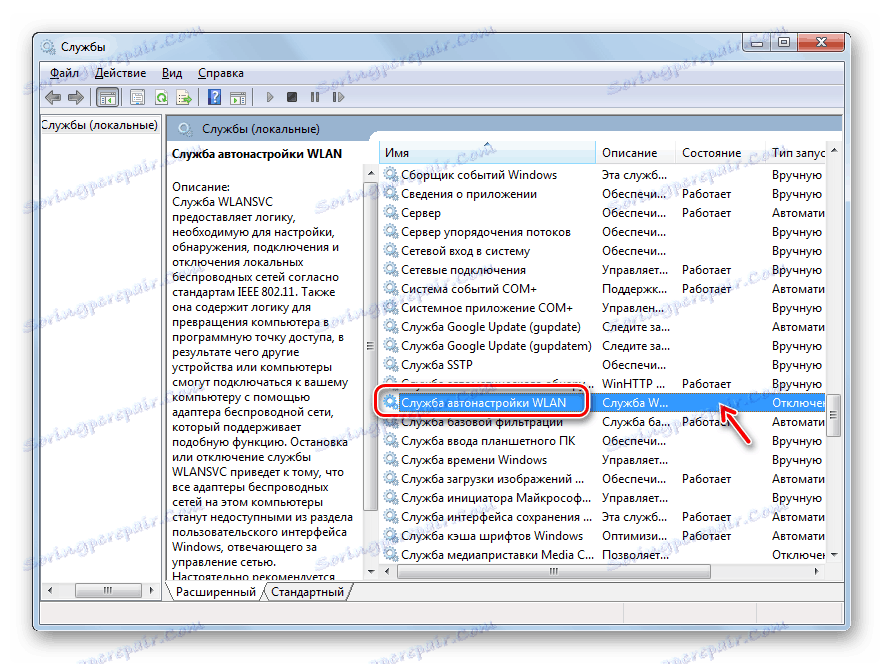
Task: Open the Вид menu
Action: coord(172,73)
